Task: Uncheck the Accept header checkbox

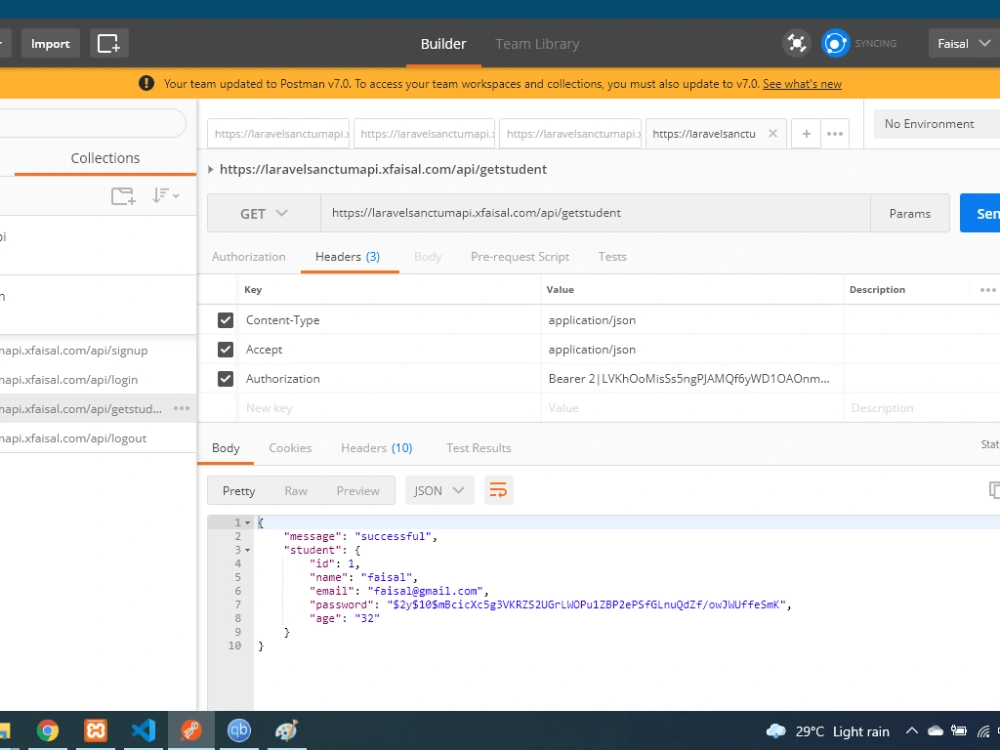Action: click(225, 349)
